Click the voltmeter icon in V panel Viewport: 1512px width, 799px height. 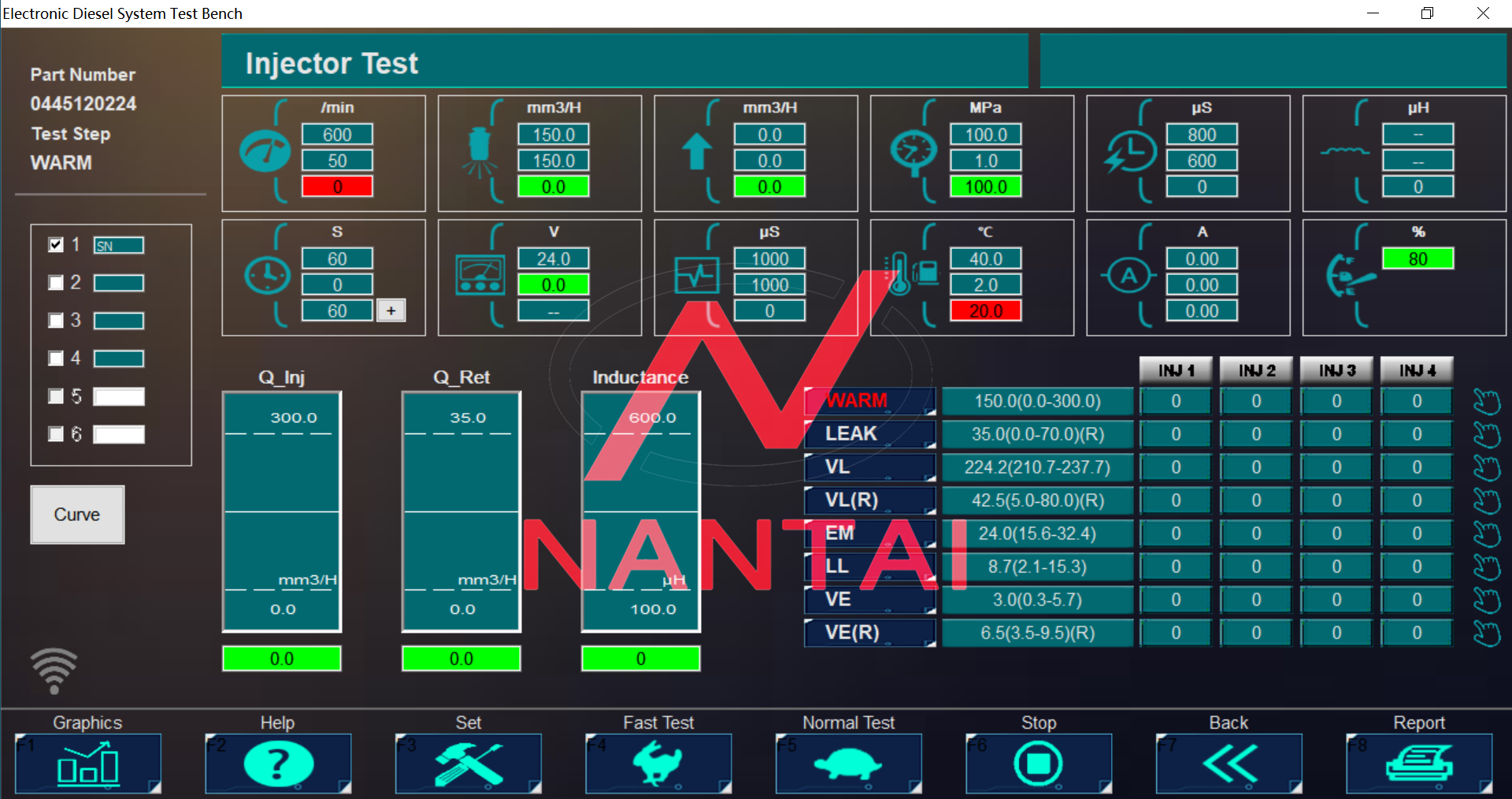[480, 276]
